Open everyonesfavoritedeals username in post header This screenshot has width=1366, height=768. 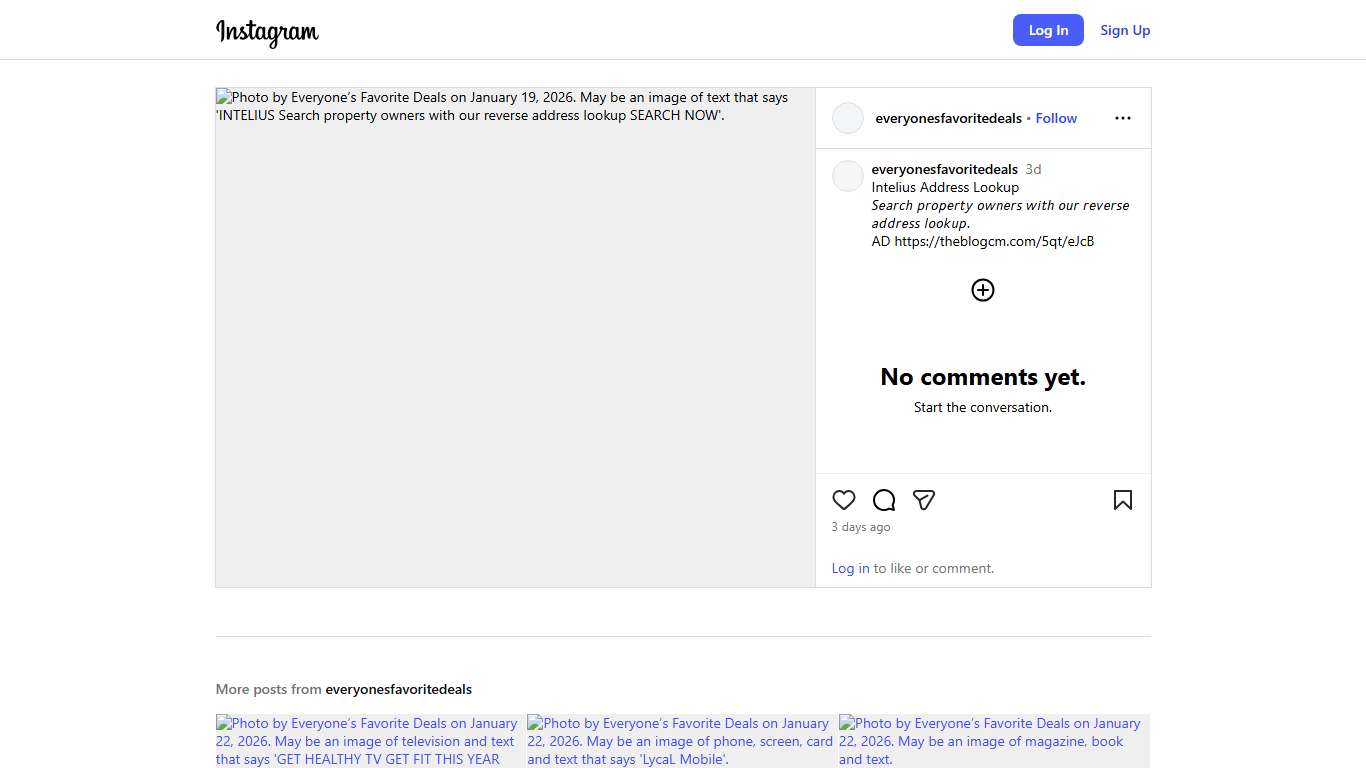[x=948, y=118]
